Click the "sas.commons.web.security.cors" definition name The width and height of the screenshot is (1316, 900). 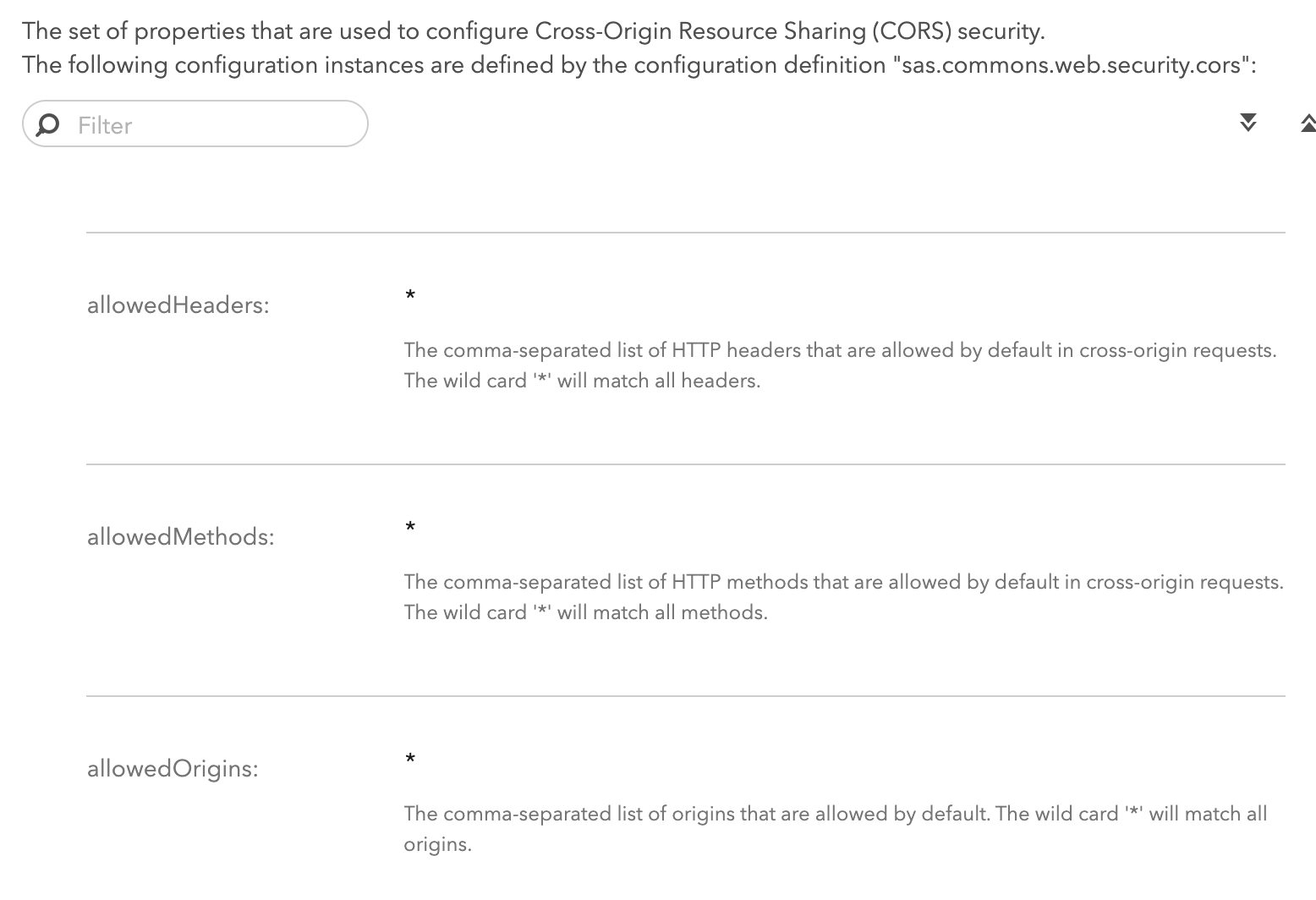[1072, 65]
